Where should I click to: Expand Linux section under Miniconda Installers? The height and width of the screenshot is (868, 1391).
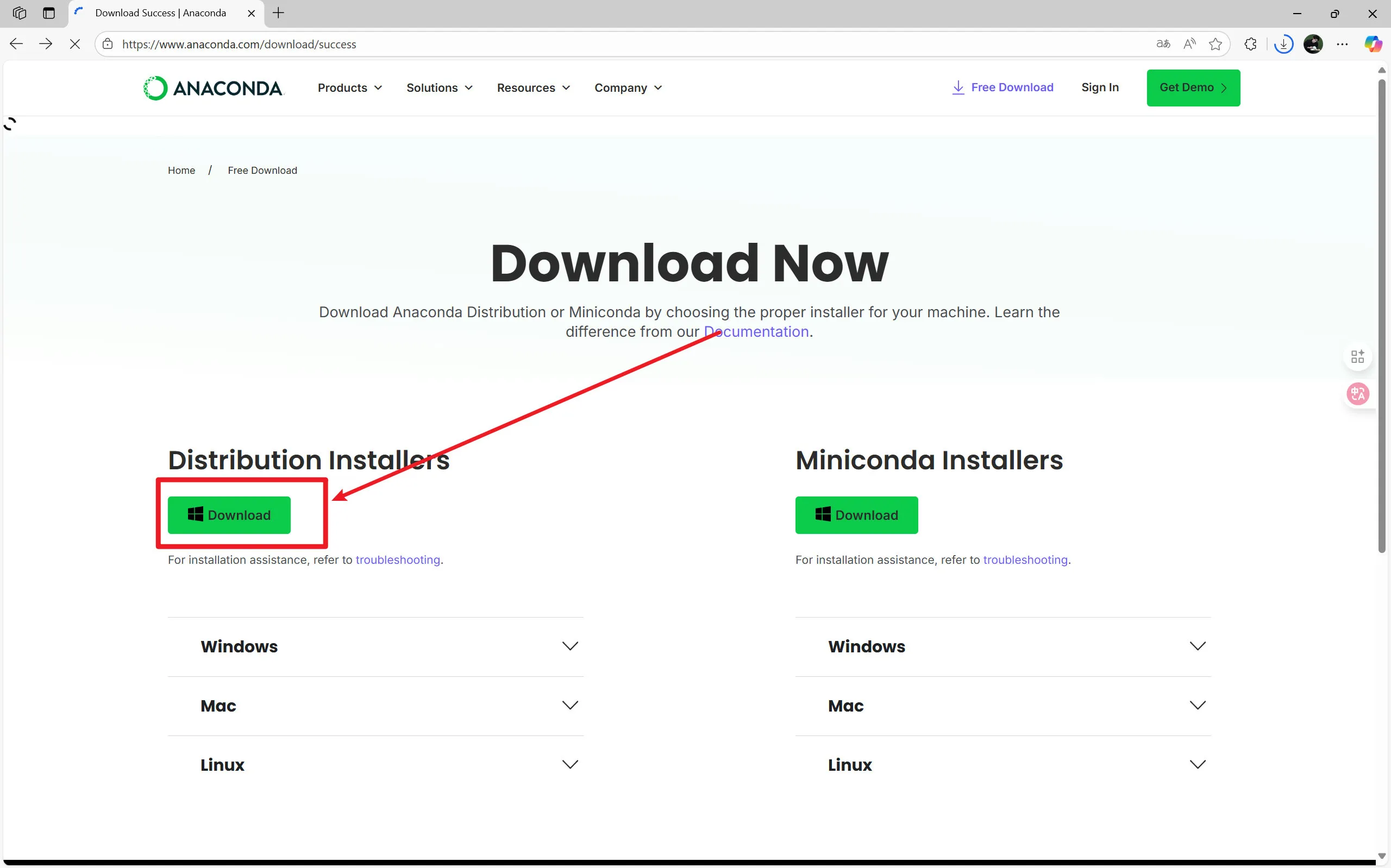tap(1003, 765)
